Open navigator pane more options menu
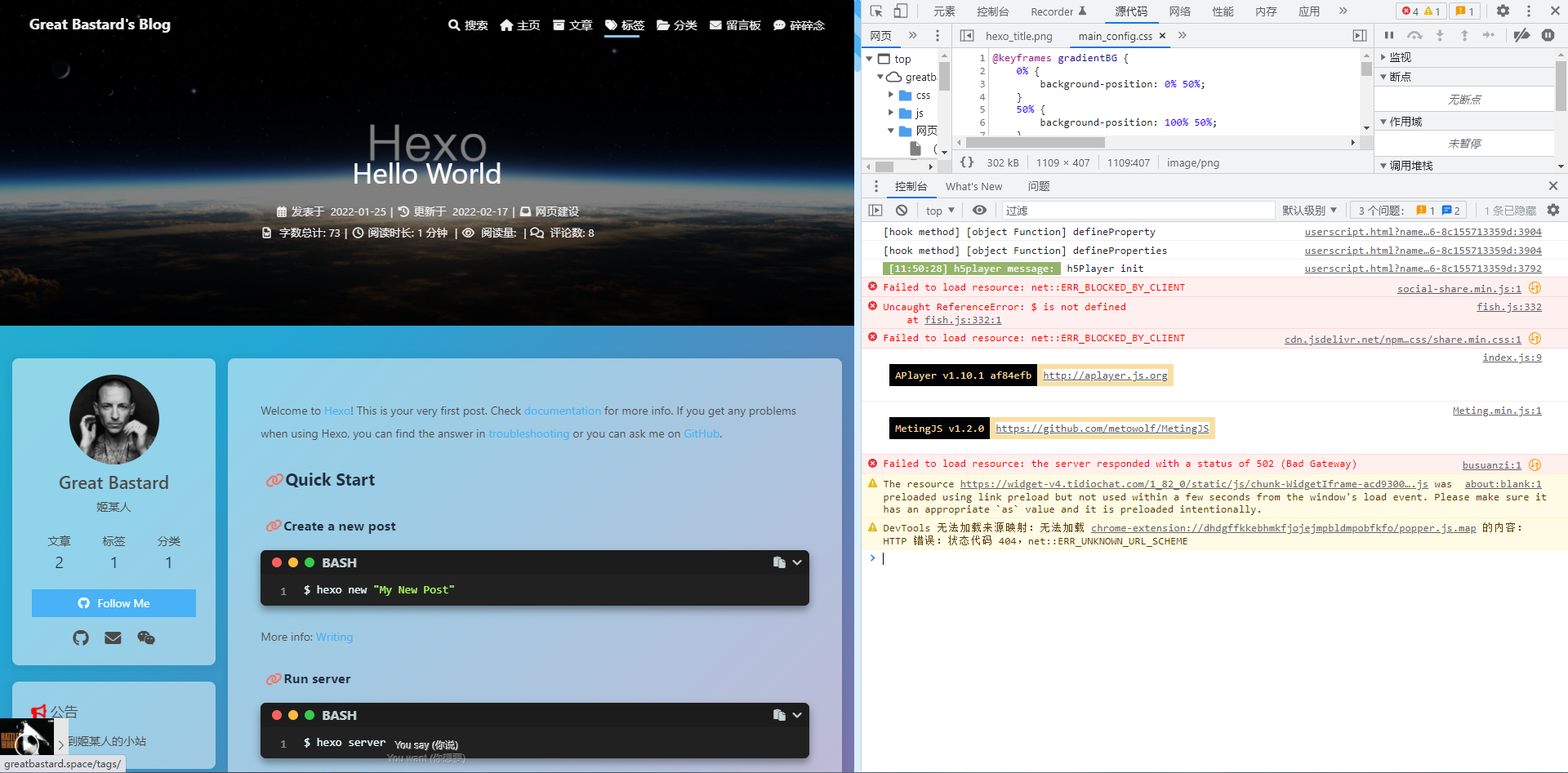The width and height of the screenshot is (1568, 773). point(938,36)
